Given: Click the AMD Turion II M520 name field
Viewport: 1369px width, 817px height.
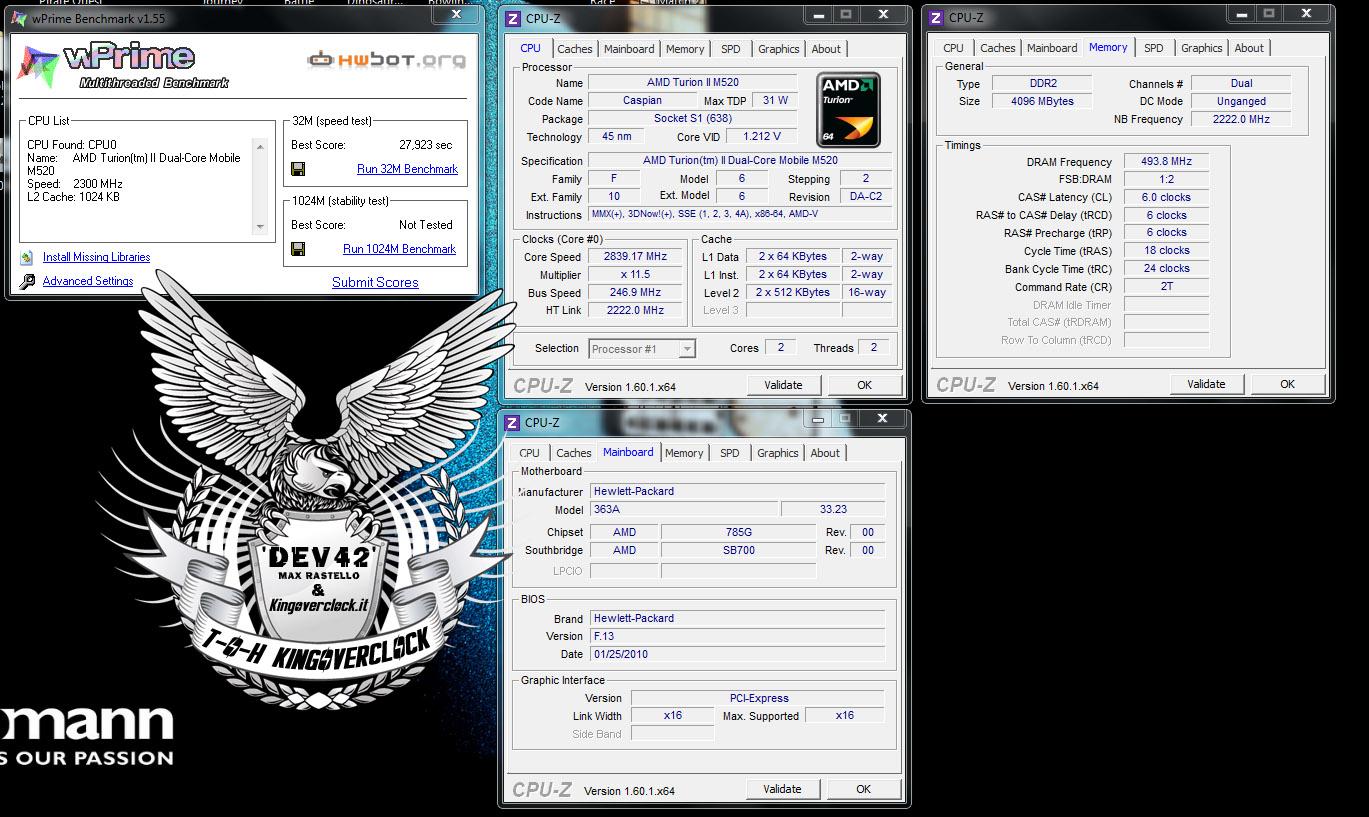Looking at the screenshot, I should [x=692, y=82].
